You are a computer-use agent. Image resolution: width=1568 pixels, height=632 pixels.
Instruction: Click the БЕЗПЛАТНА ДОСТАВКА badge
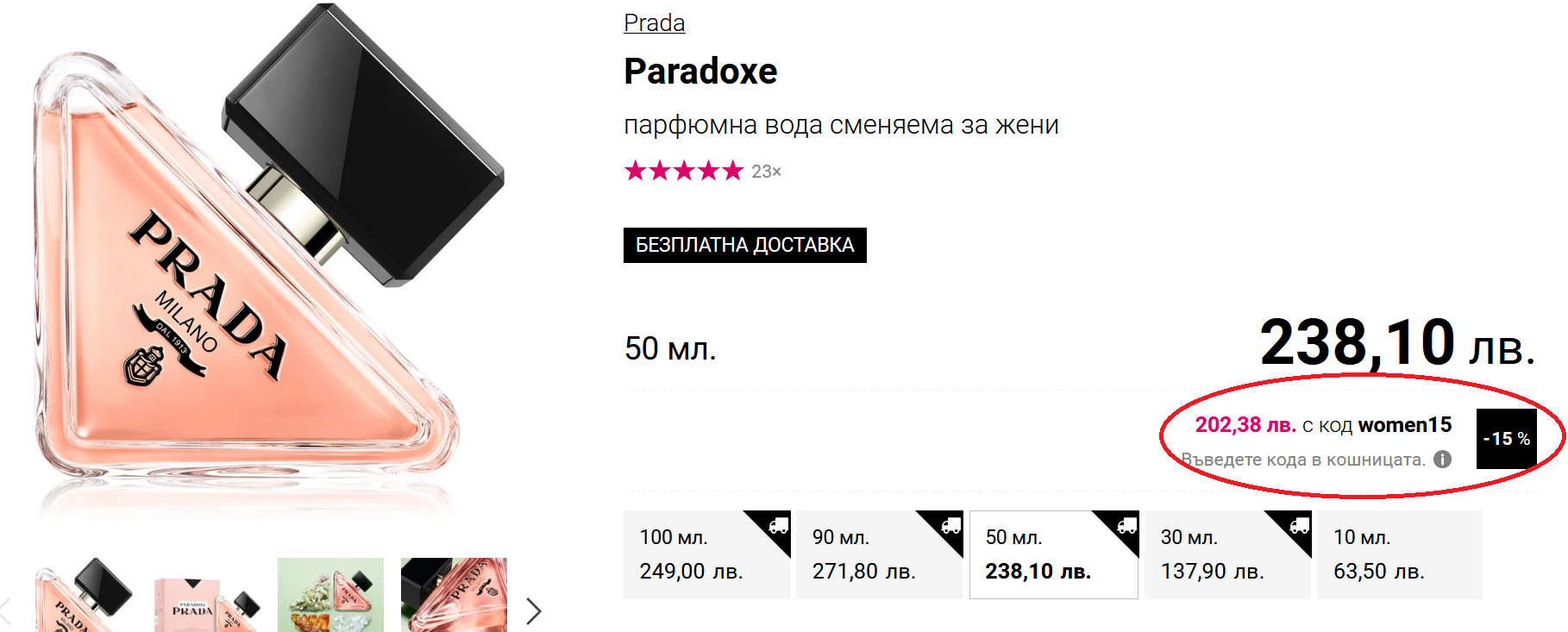744,245
